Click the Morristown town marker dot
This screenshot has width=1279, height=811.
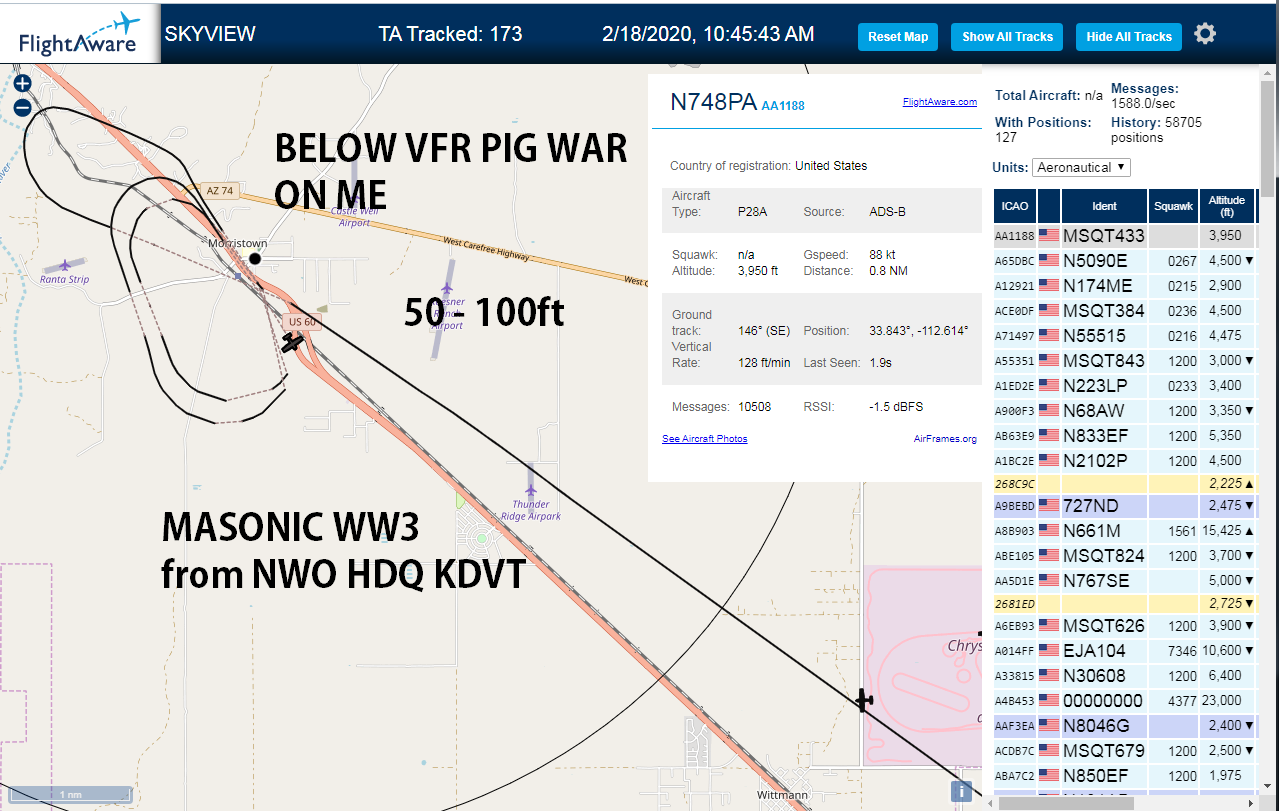point(255,259)
